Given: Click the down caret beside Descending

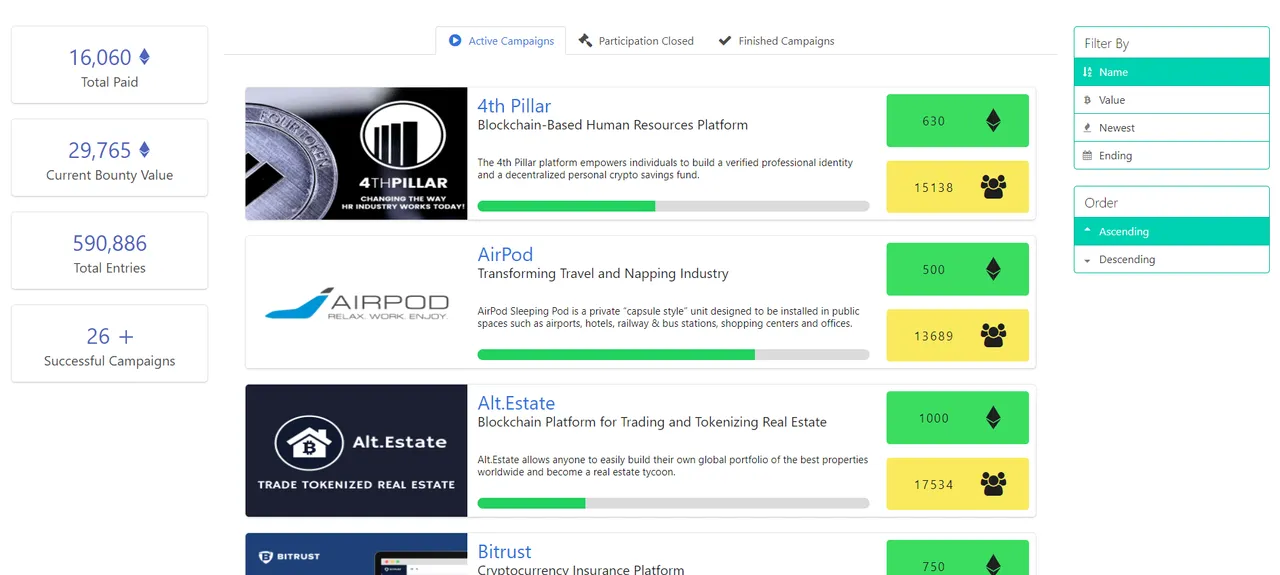Looking at the screenshot, I should (x=1088, y=260).
